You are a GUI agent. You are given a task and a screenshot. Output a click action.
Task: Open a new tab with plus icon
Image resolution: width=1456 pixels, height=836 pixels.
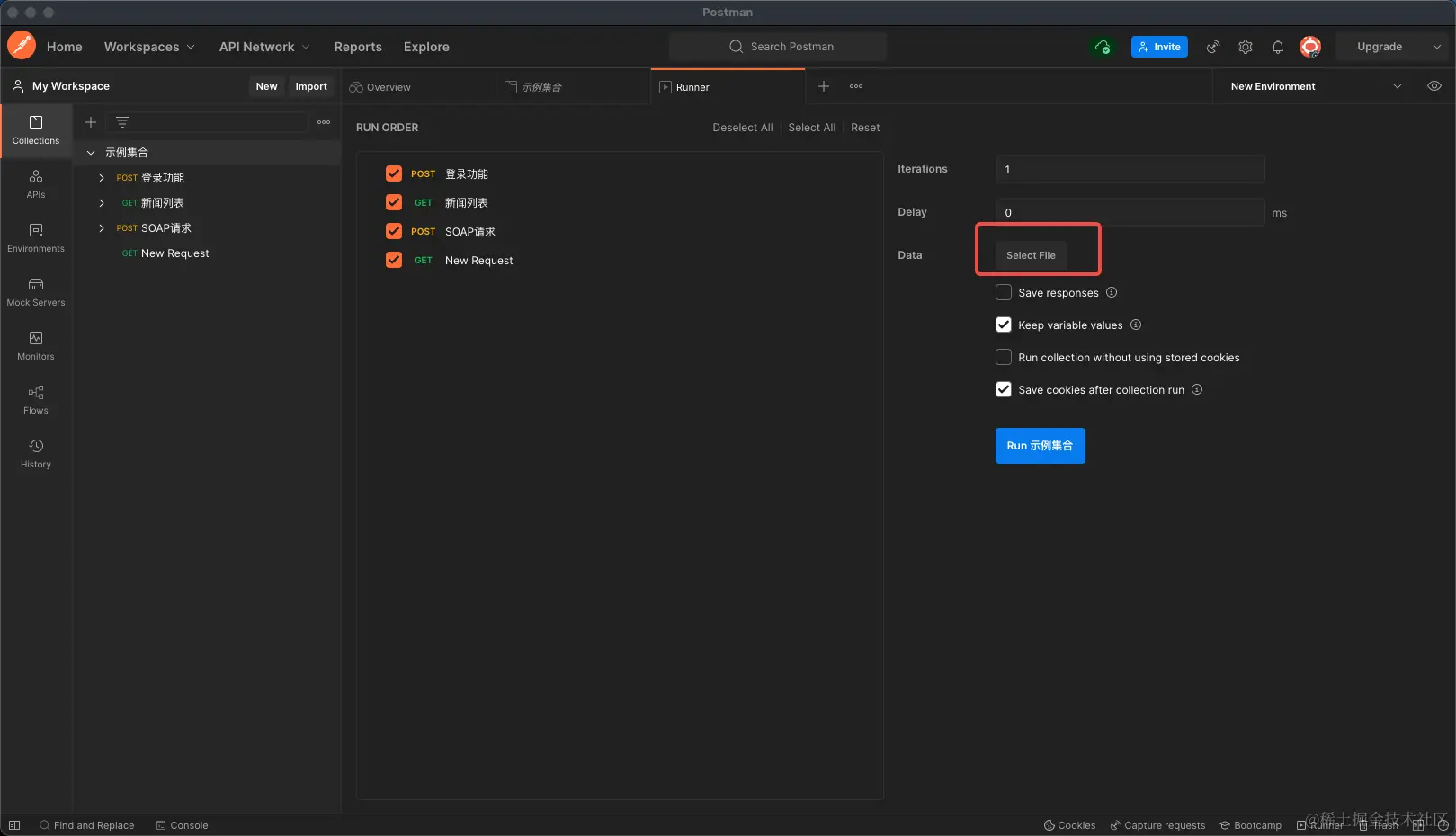point(824,86)
